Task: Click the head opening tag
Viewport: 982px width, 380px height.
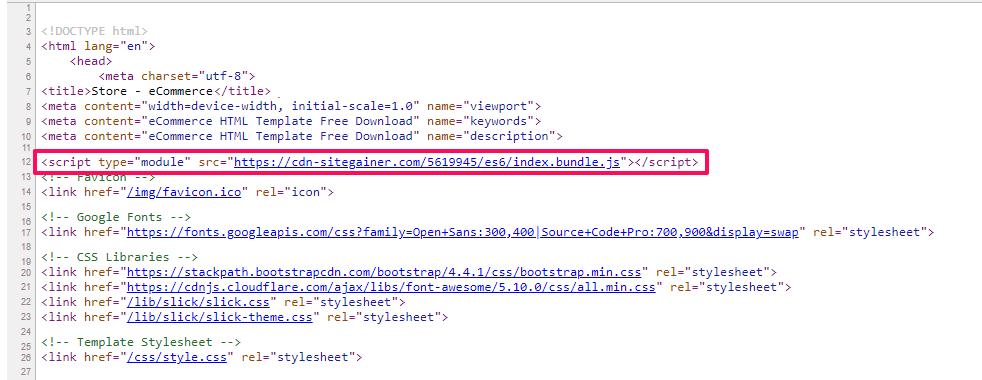Action: (91, 61)
